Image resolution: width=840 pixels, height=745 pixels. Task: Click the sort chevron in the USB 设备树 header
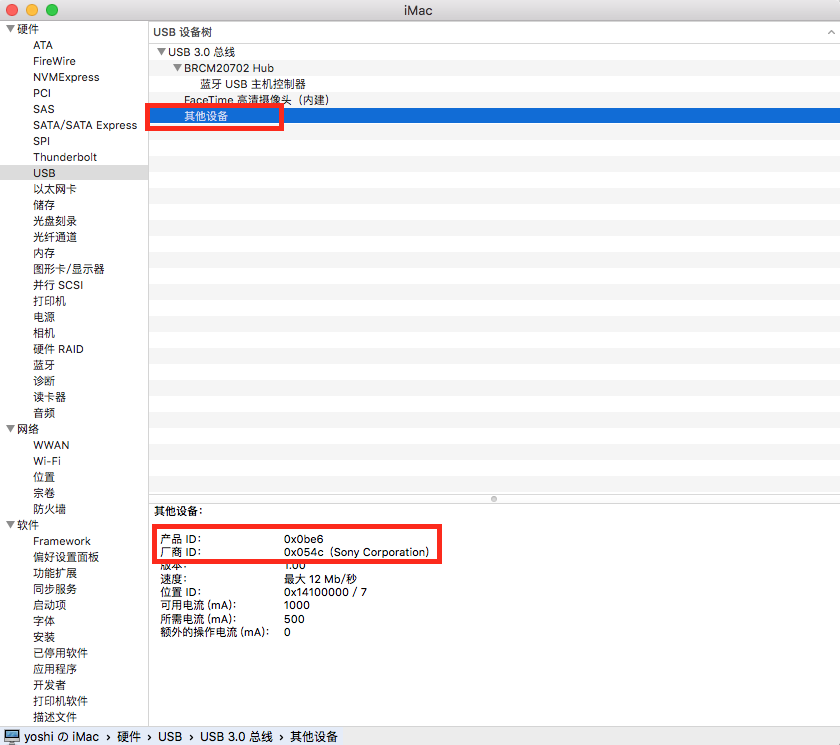pos(831,32)
